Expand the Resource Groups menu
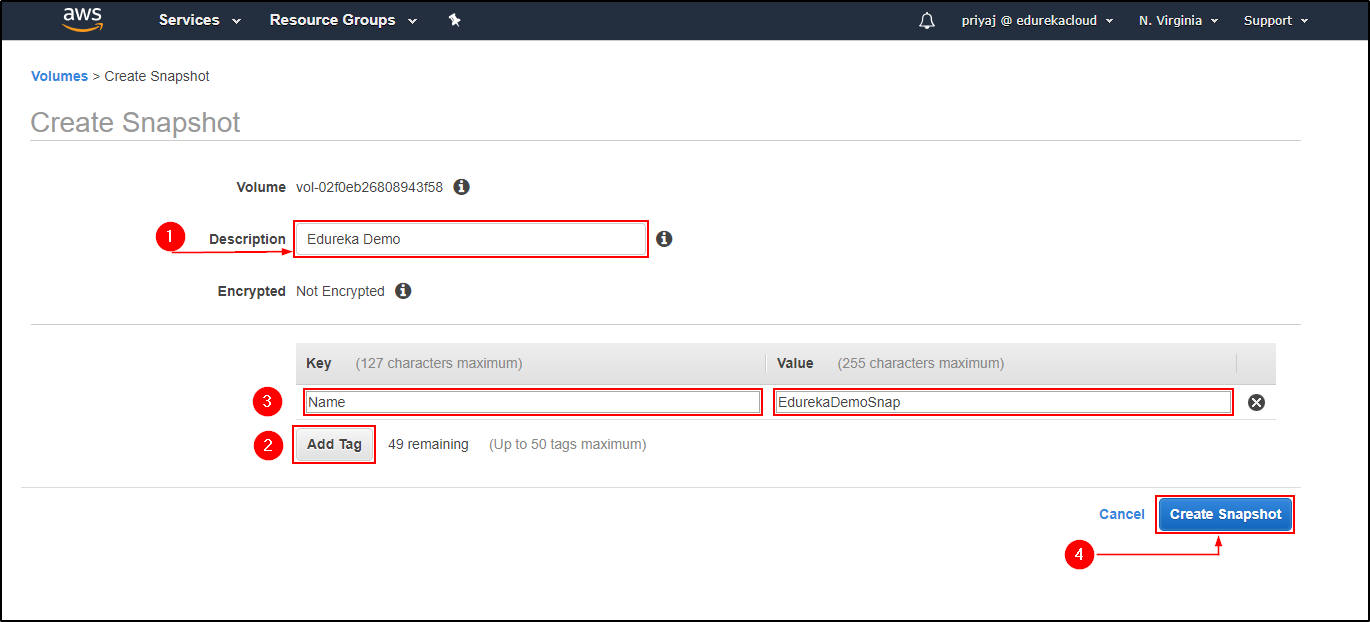 343,20
